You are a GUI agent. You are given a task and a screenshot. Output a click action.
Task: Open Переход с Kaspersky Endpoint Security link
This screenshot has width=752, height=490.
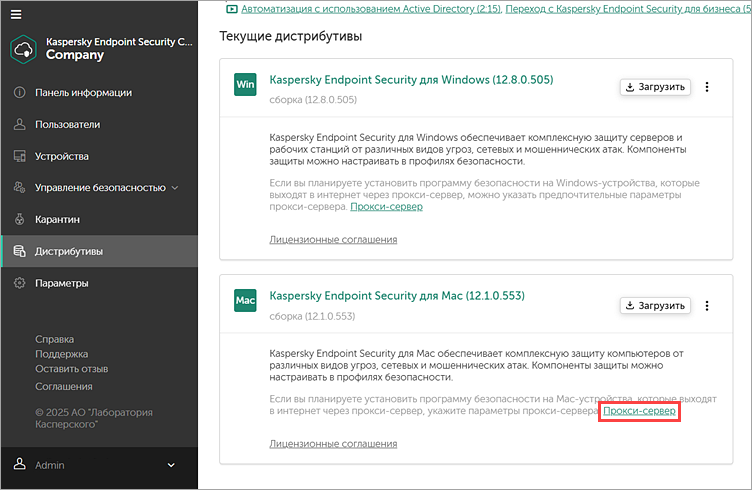(x=629, y=9)
